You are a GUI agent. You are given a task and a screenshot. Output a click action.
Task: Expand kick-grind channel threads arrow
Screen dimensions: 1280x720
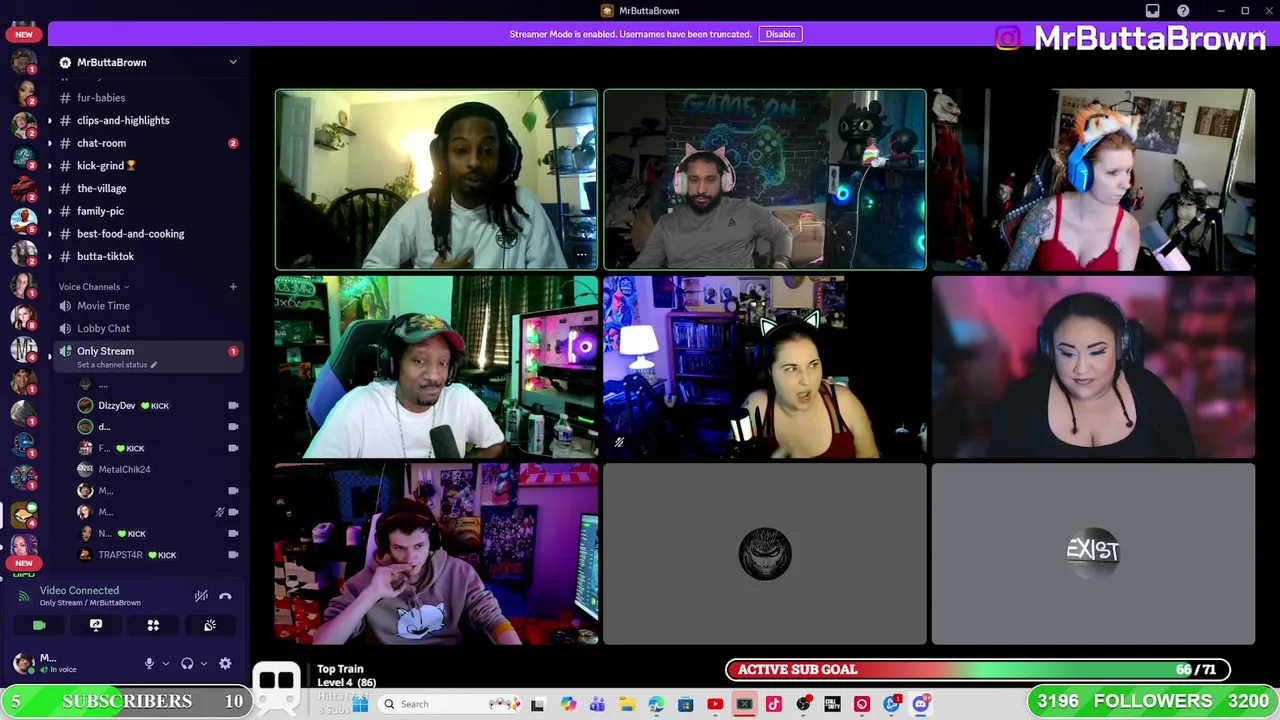click(x=49, y=166)
